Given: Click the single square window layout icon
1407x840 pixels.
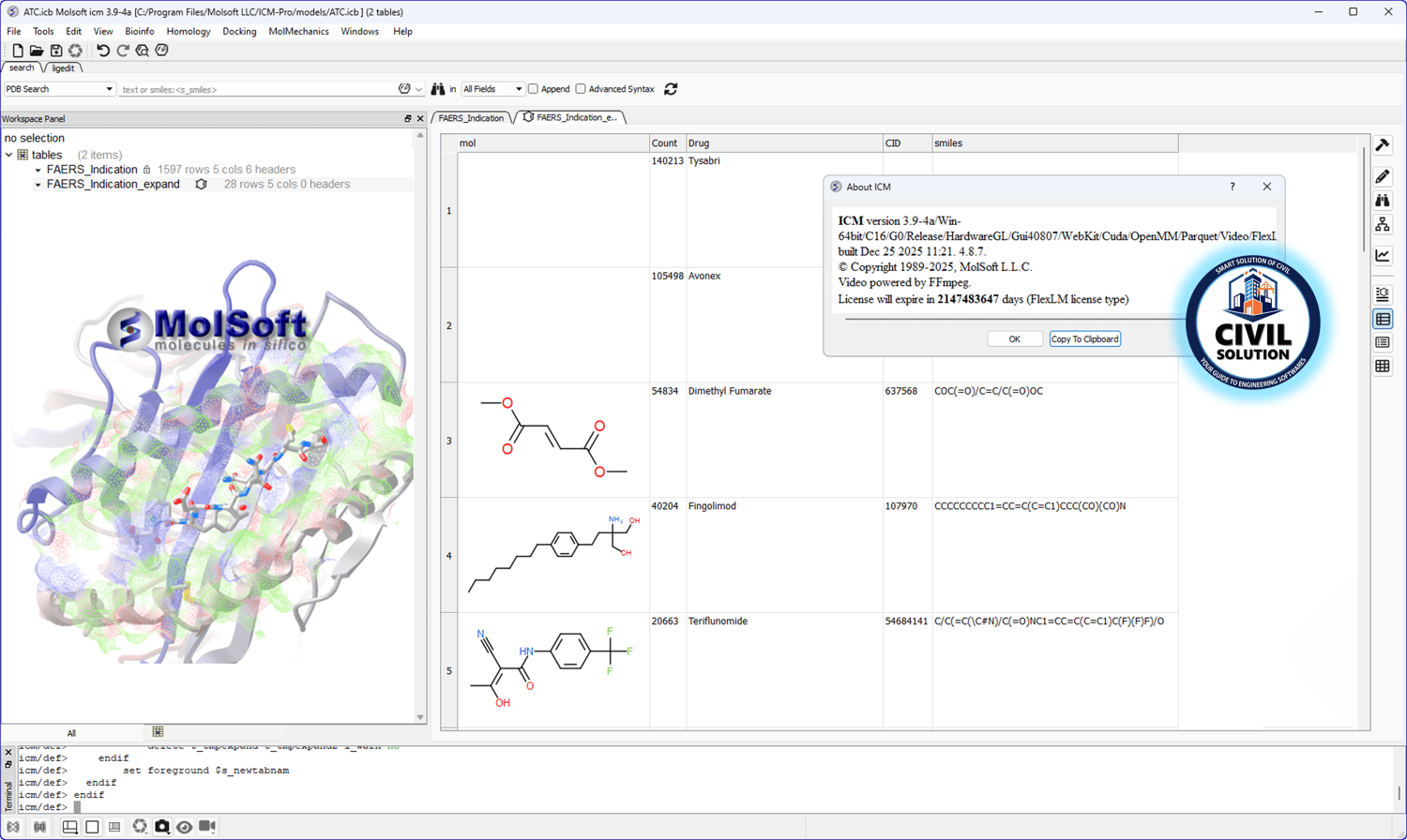Looking at the screenshot, I should click(92, 827).
